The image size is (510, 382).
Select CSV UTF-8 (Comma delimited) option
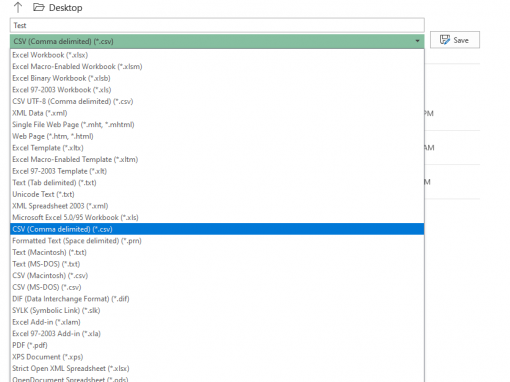point(217,101)
